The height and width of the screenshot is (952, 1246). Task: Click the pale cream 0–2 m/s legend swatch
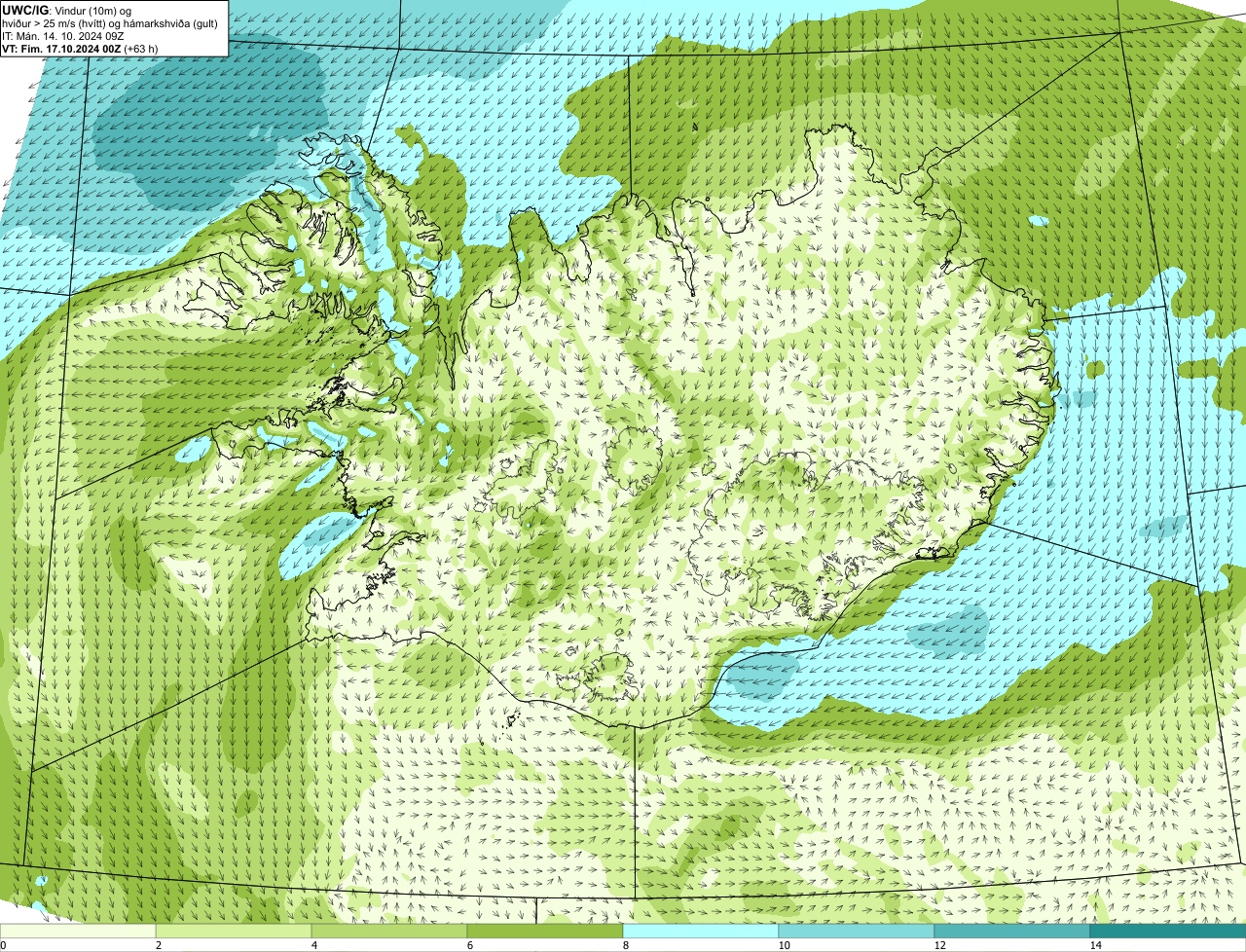(x=78, y=931)
